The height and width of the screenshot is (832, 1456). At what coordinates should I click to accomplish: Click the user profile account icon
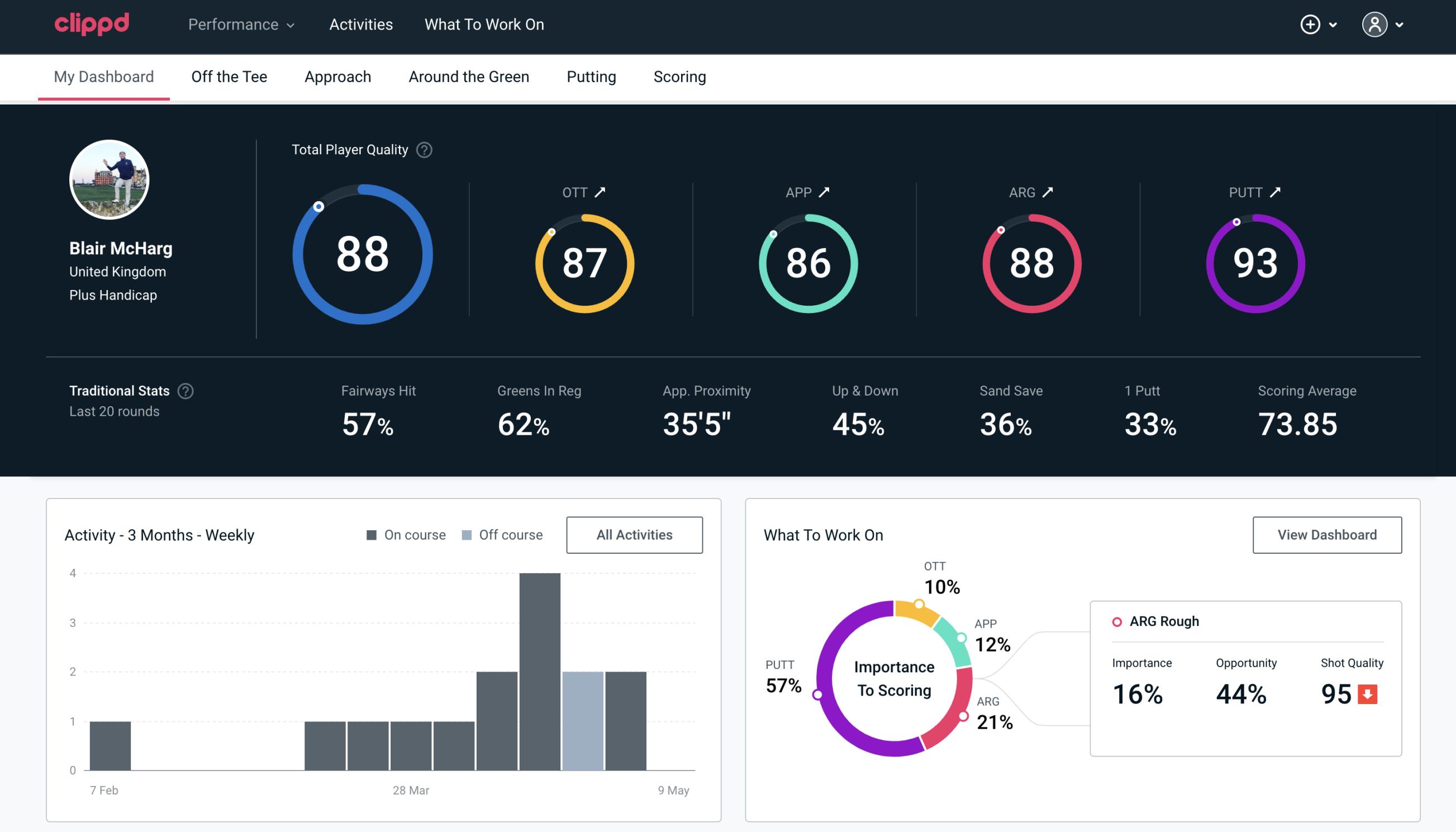pyautogui.click(x=1375, y=25)
